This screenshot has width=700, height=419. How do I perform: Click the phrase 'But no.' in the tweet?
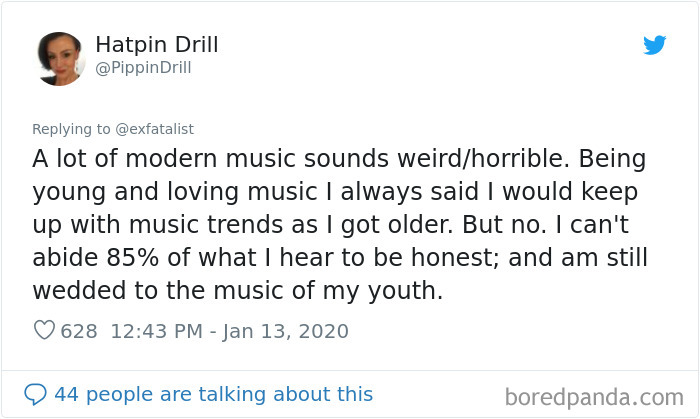tap(504, 224)
